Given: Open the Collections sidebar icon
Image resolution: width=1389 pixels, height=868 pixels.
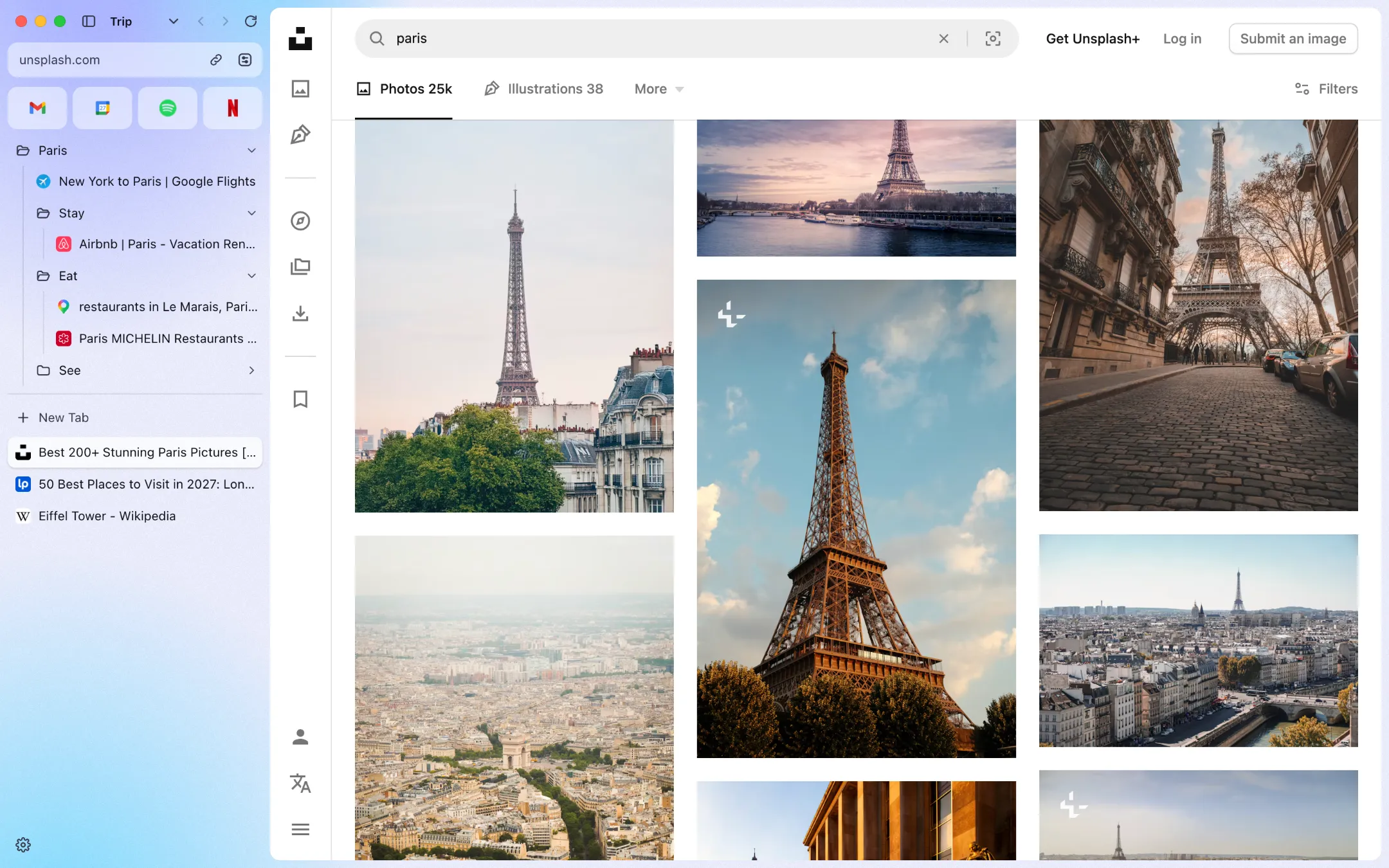Looking at the screenshot, I should (300, 266).
